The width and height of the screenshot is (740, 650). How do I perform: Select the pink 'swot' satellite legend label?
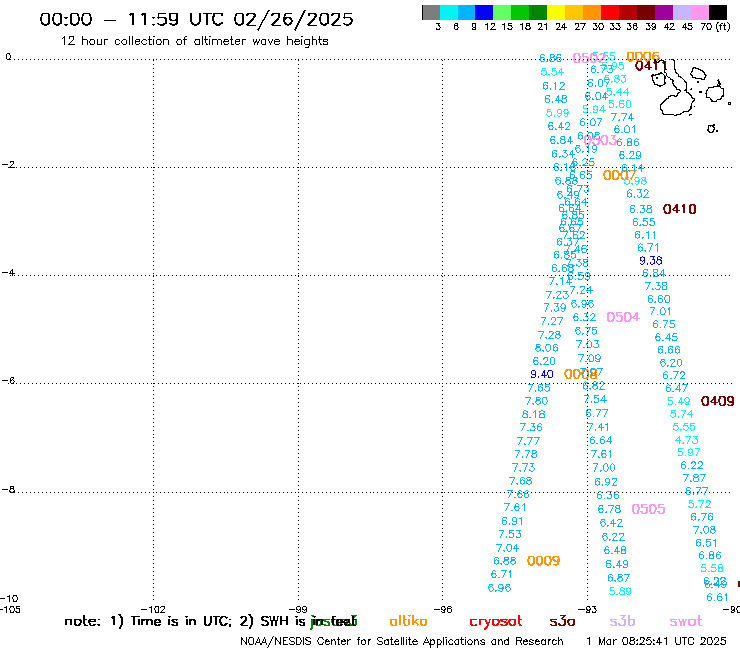[x=686, y=621]
